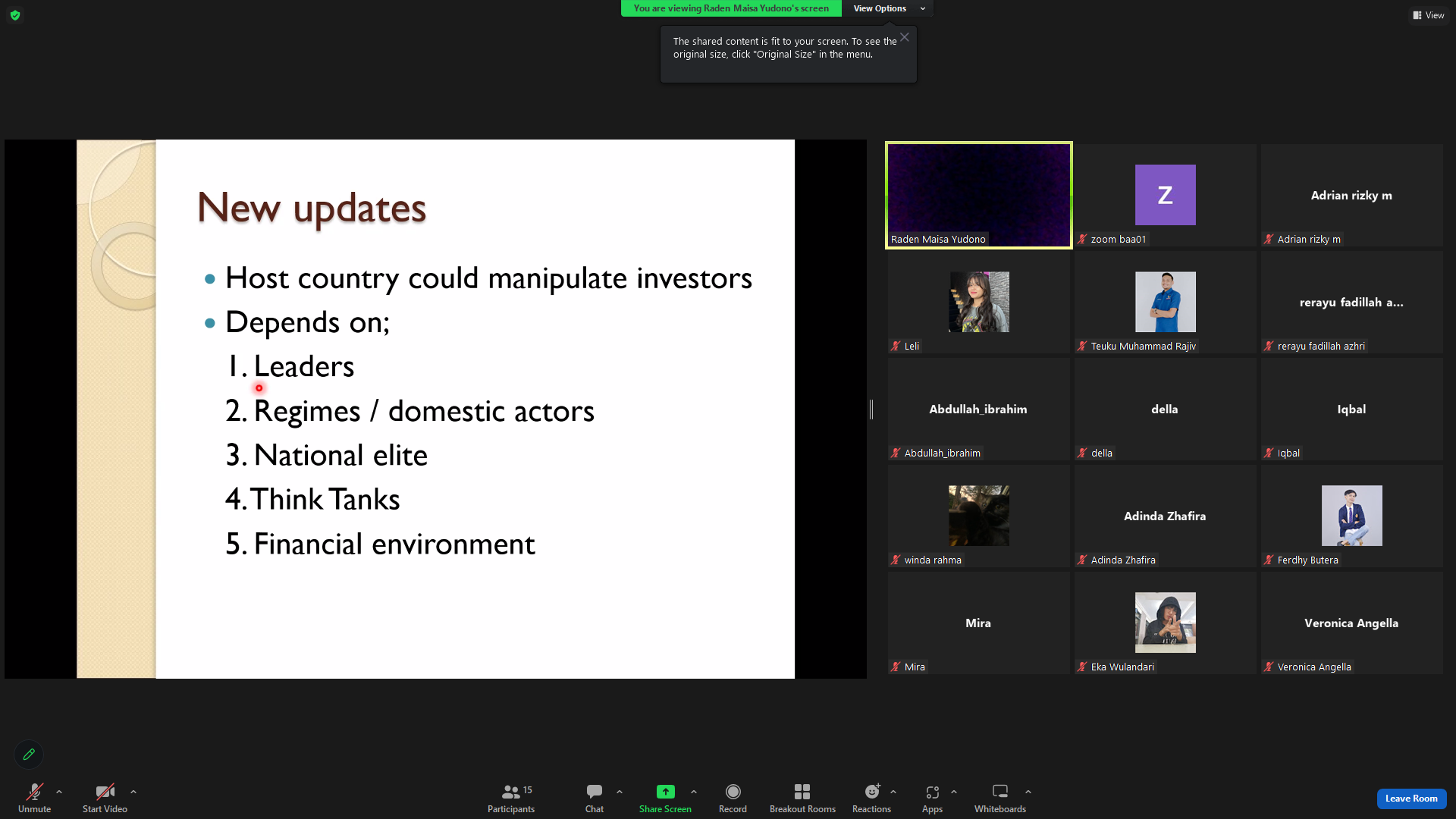Image resolution: width=1456 pixels, height=819 pixels.
Task: Expand reactions options arrow
Action: click(893, 792)
